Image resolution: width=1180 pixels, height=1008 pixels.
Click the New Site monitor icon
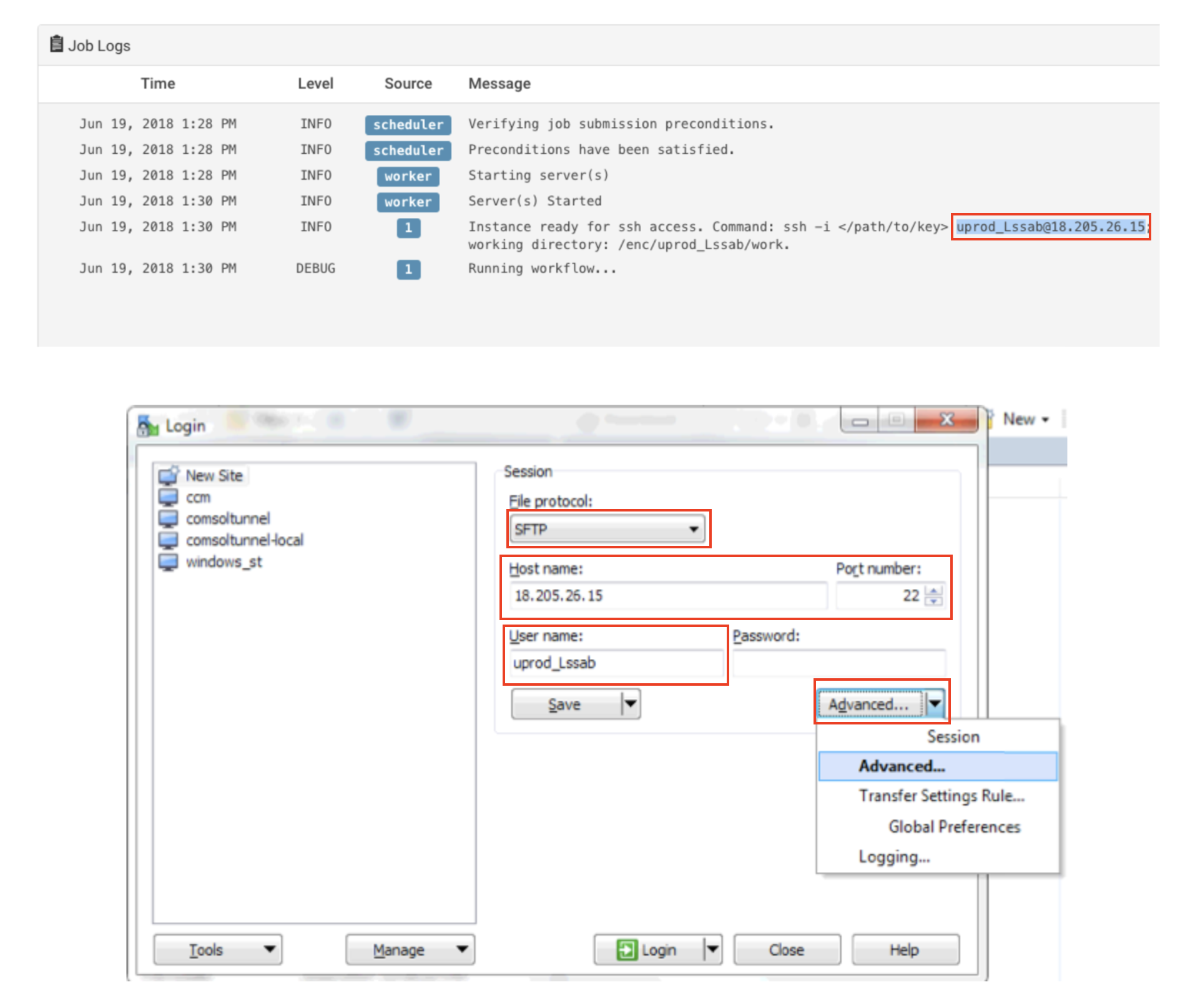tap(169, 476)
